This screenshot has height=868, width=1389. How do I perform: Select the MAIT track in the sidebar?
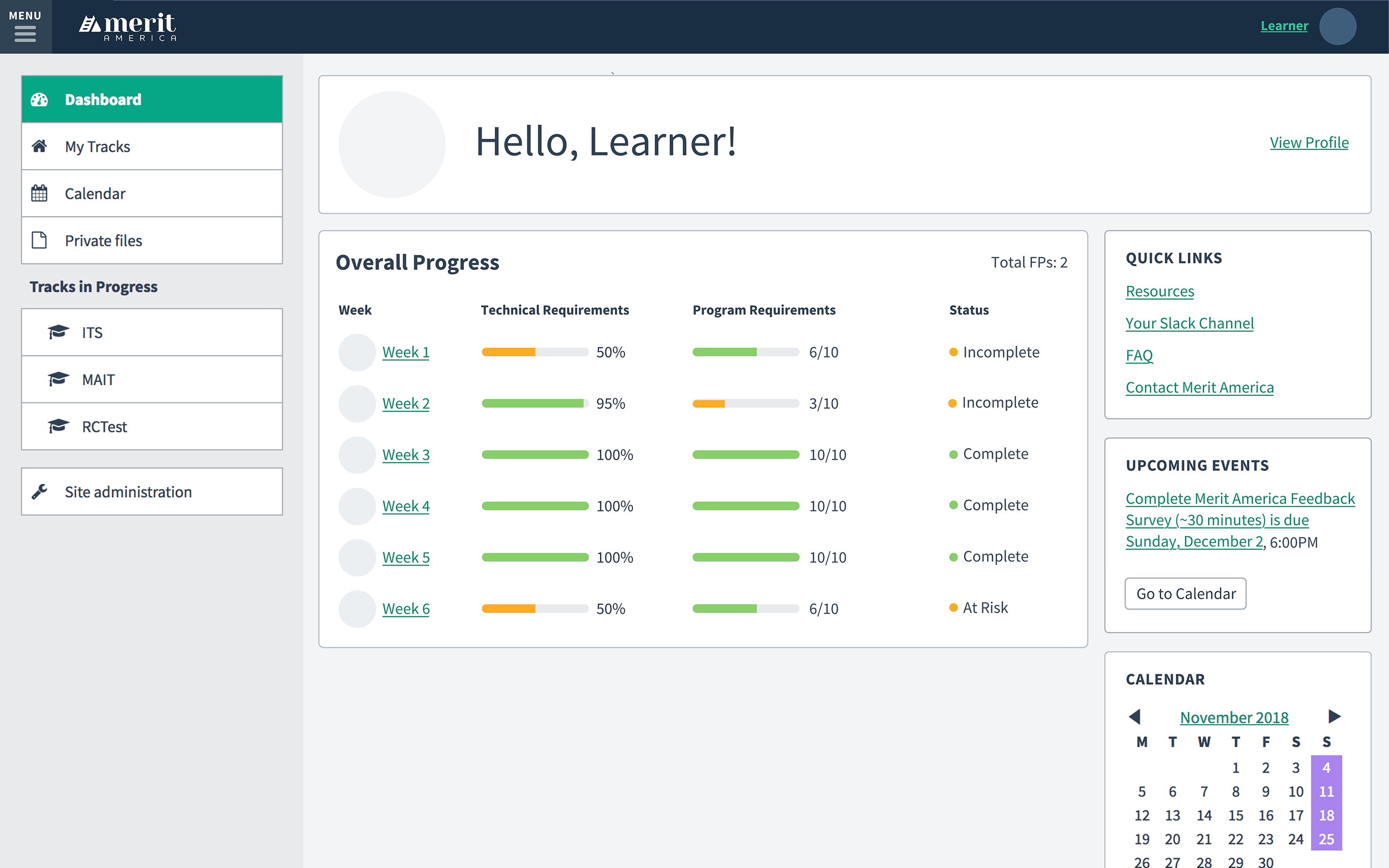pyautogui.click(x=98, y=379)
